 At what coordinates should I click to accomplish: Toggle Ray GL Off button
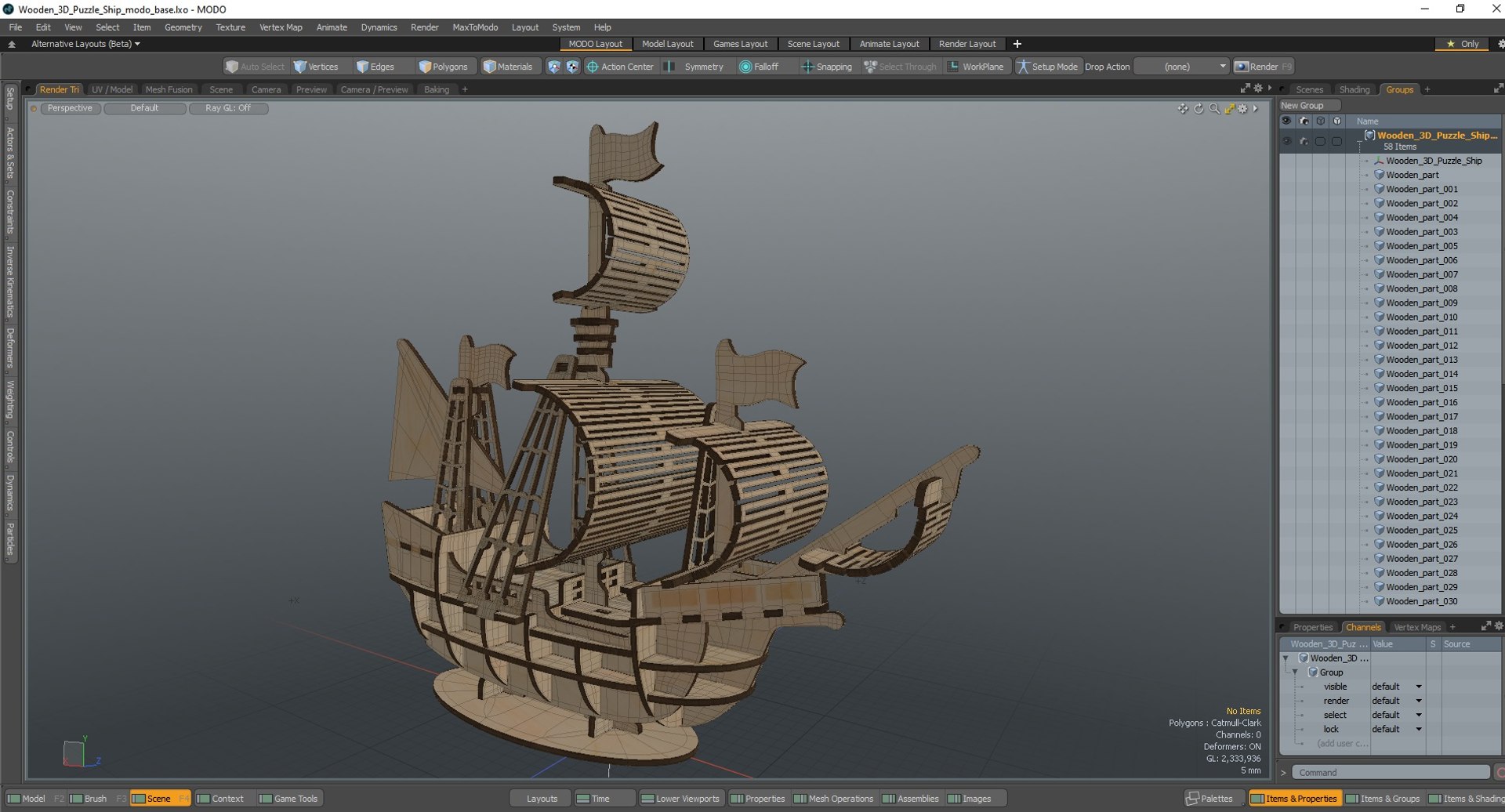(228, 108)
